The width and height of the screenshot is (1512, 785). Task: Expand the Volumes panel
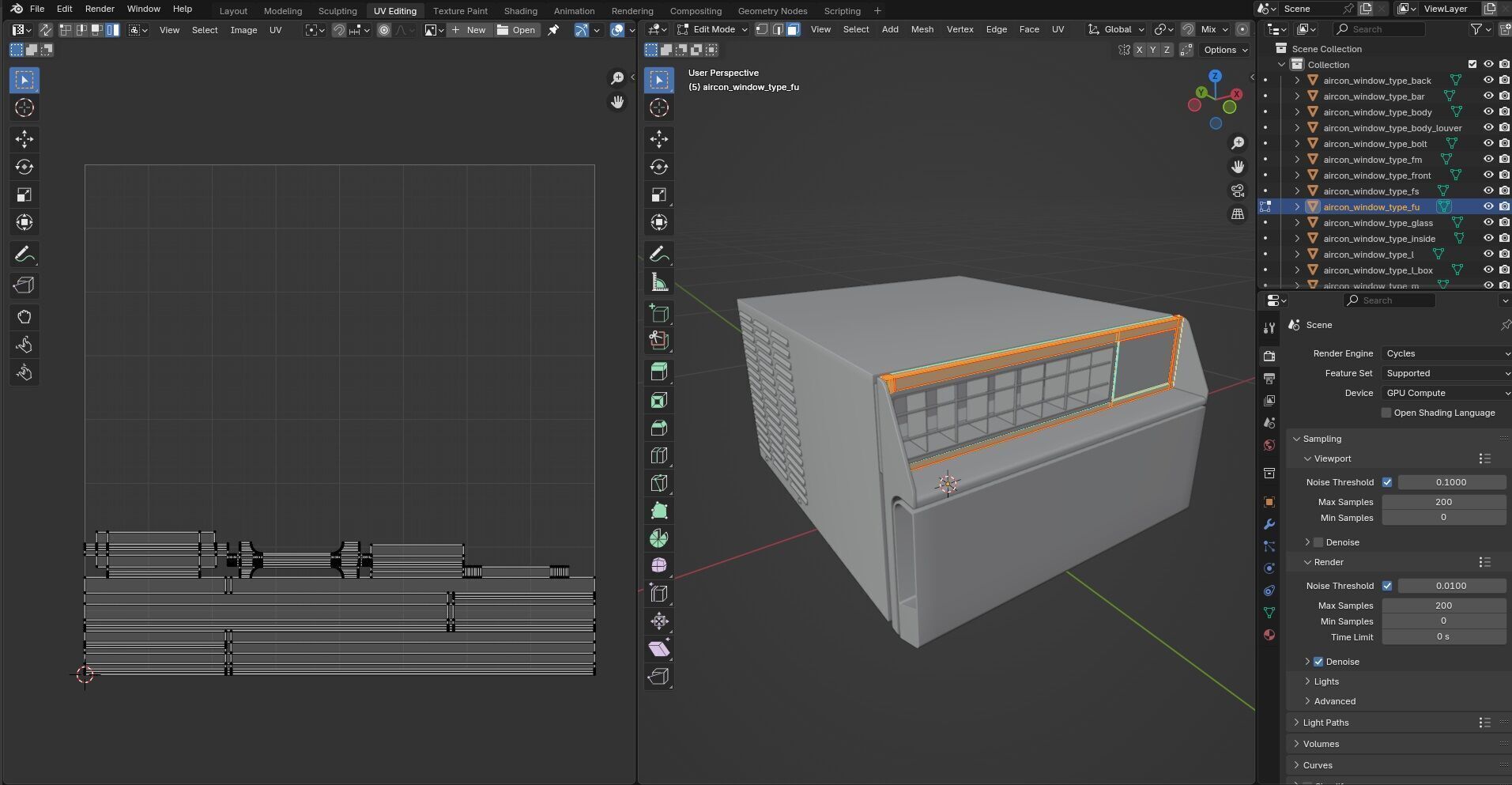pos(1321,744)
